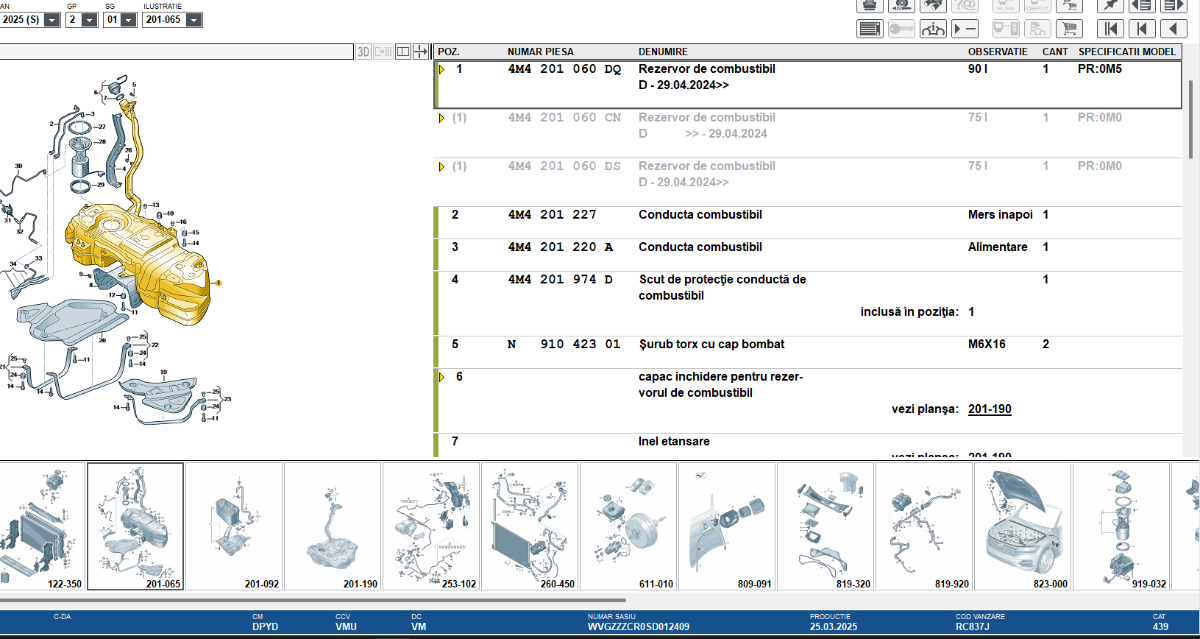The image size is (1200, 639).
Task: Click the OBSERVATIE column header
Action: [997, 51]
